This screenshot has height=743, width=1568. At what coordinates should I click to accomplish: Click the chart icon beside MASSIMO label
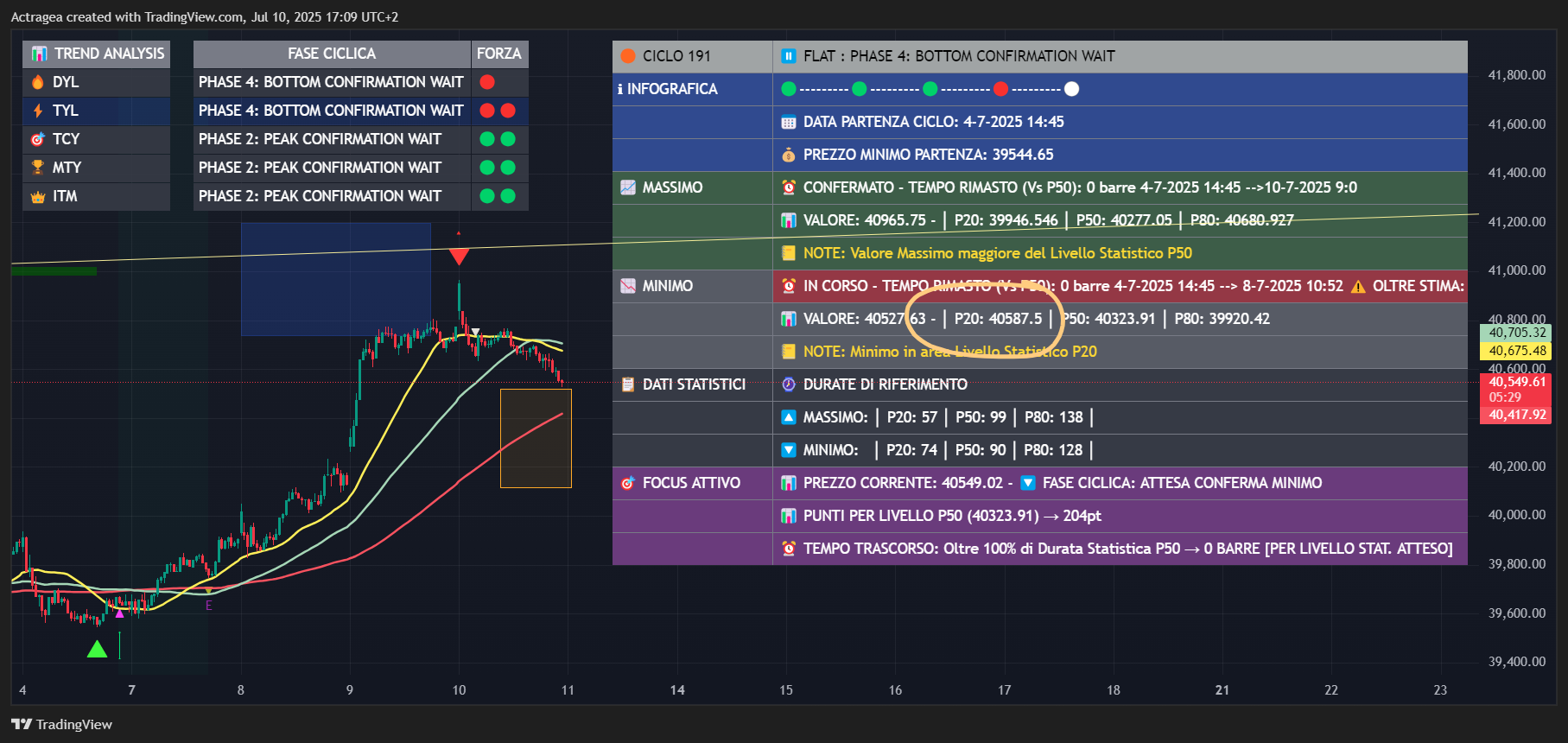point(628,187)
